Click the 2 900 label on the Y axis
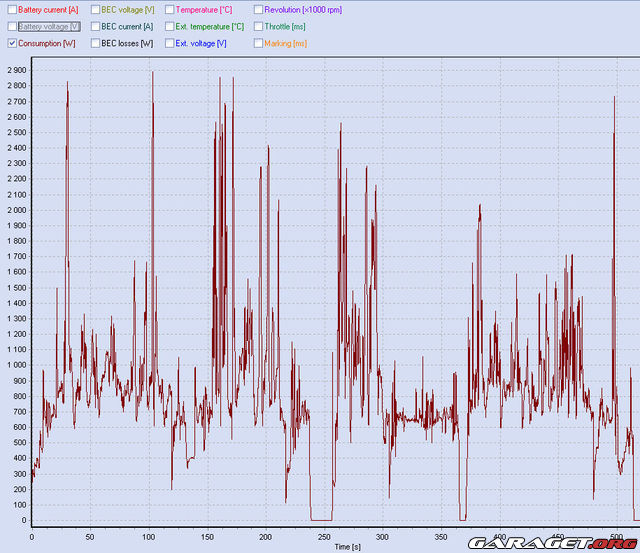Screen dimensions: 640x553 click(16, 70)
